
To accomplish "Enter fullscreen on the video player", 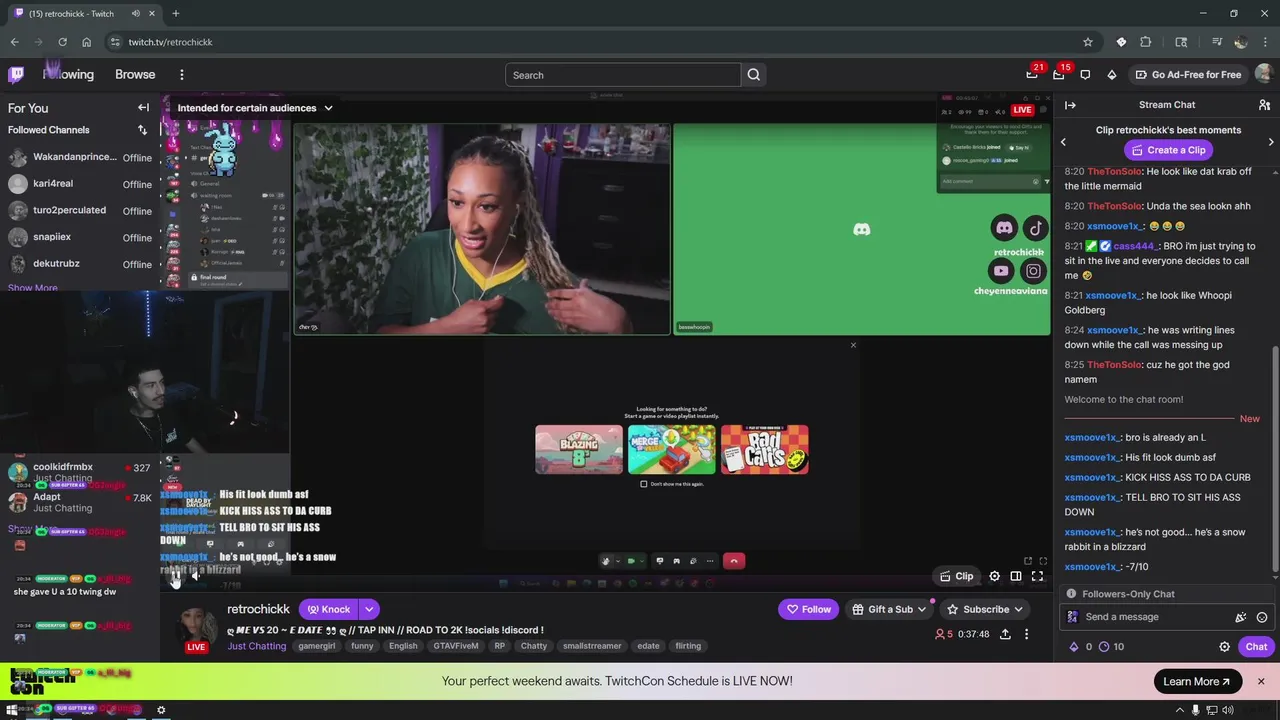I will click(1037, 576).
